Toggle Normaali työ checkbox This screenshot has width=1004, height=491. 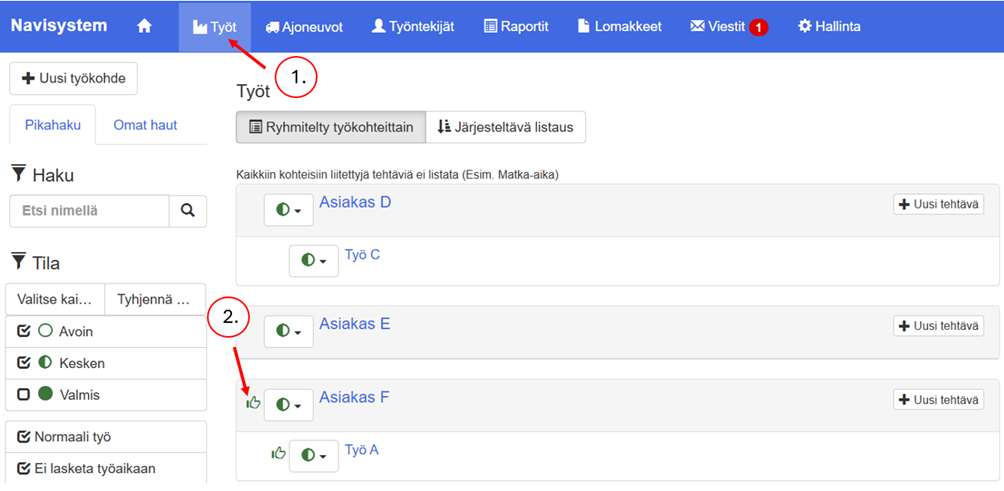point(24,437)
